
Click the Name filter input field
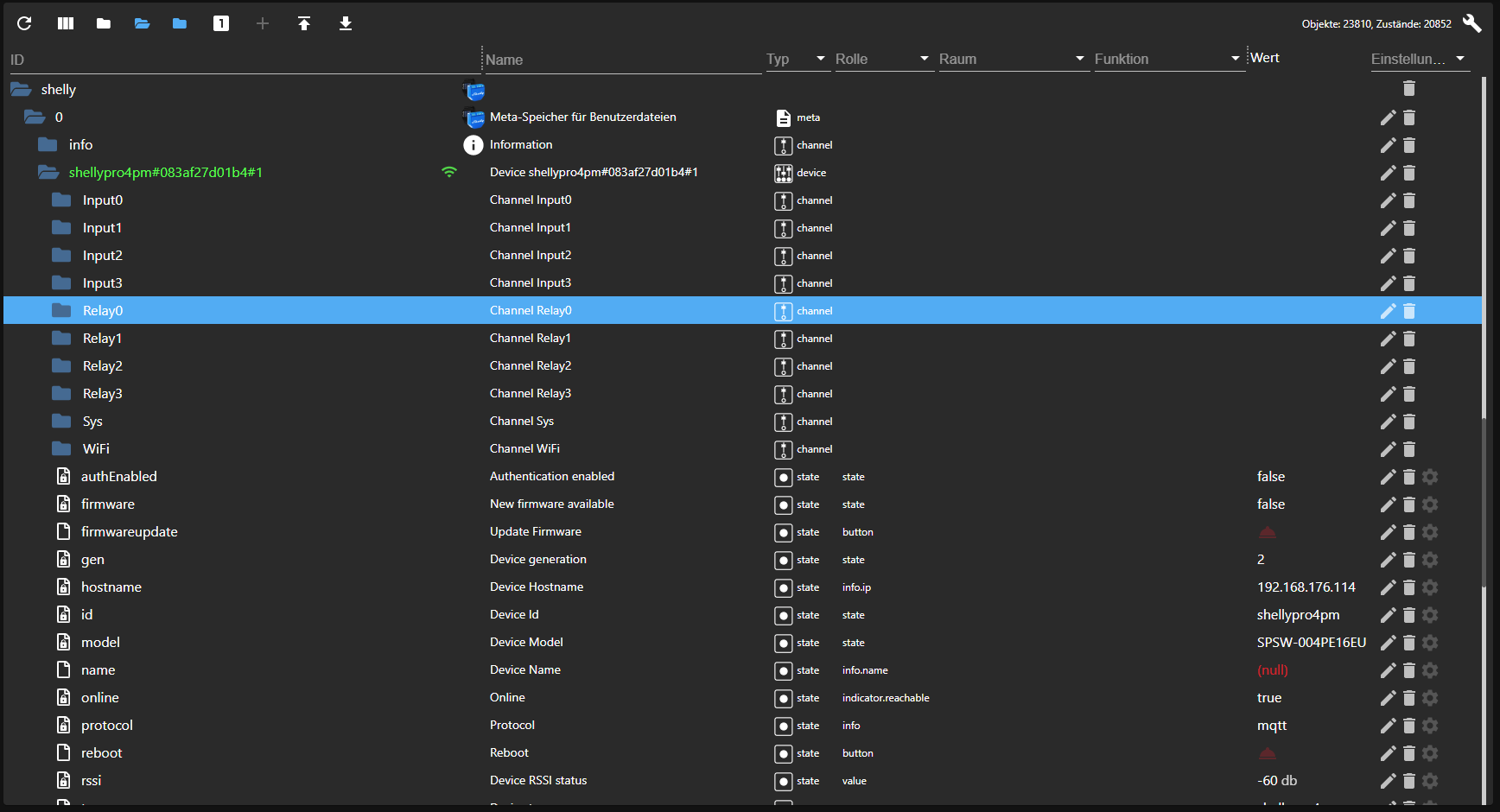(x=622, y=60)
